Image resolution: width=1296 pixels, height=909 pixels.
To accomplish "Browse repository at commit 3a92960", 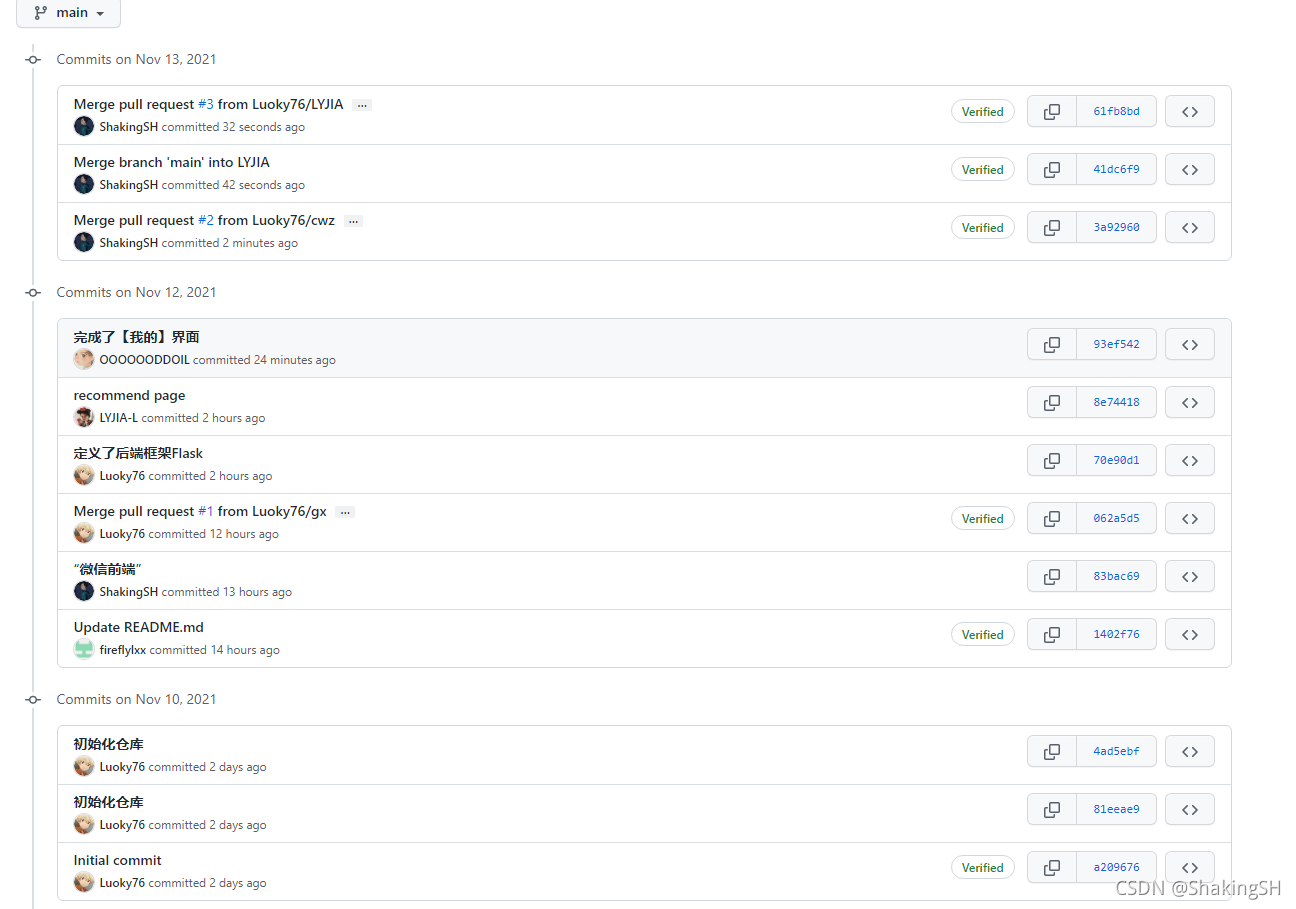I will point(1190,228).
